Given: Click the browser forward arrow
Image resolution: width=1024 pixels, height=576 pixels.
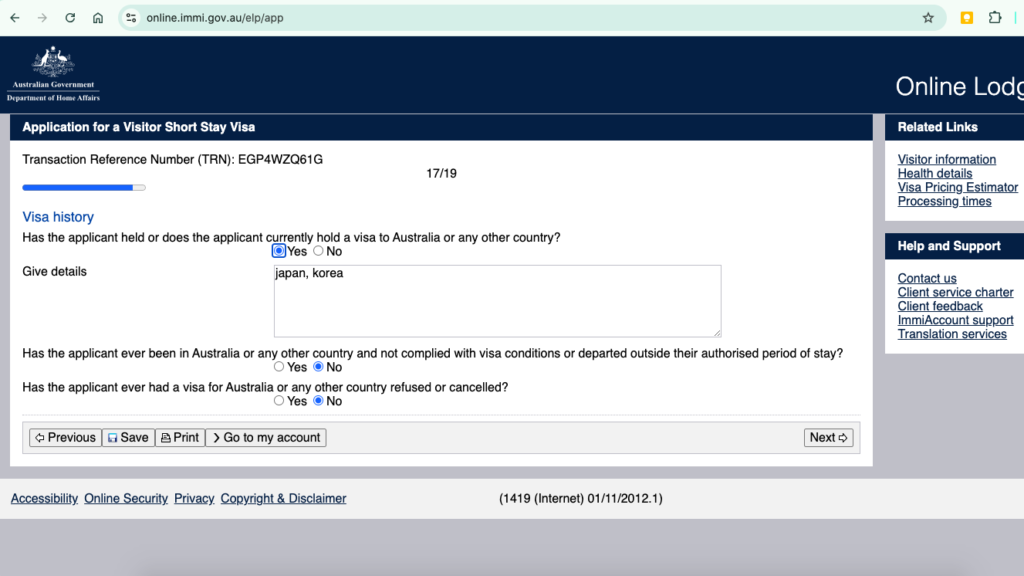Looking at the screenshot, I should [x=42, y=18].
